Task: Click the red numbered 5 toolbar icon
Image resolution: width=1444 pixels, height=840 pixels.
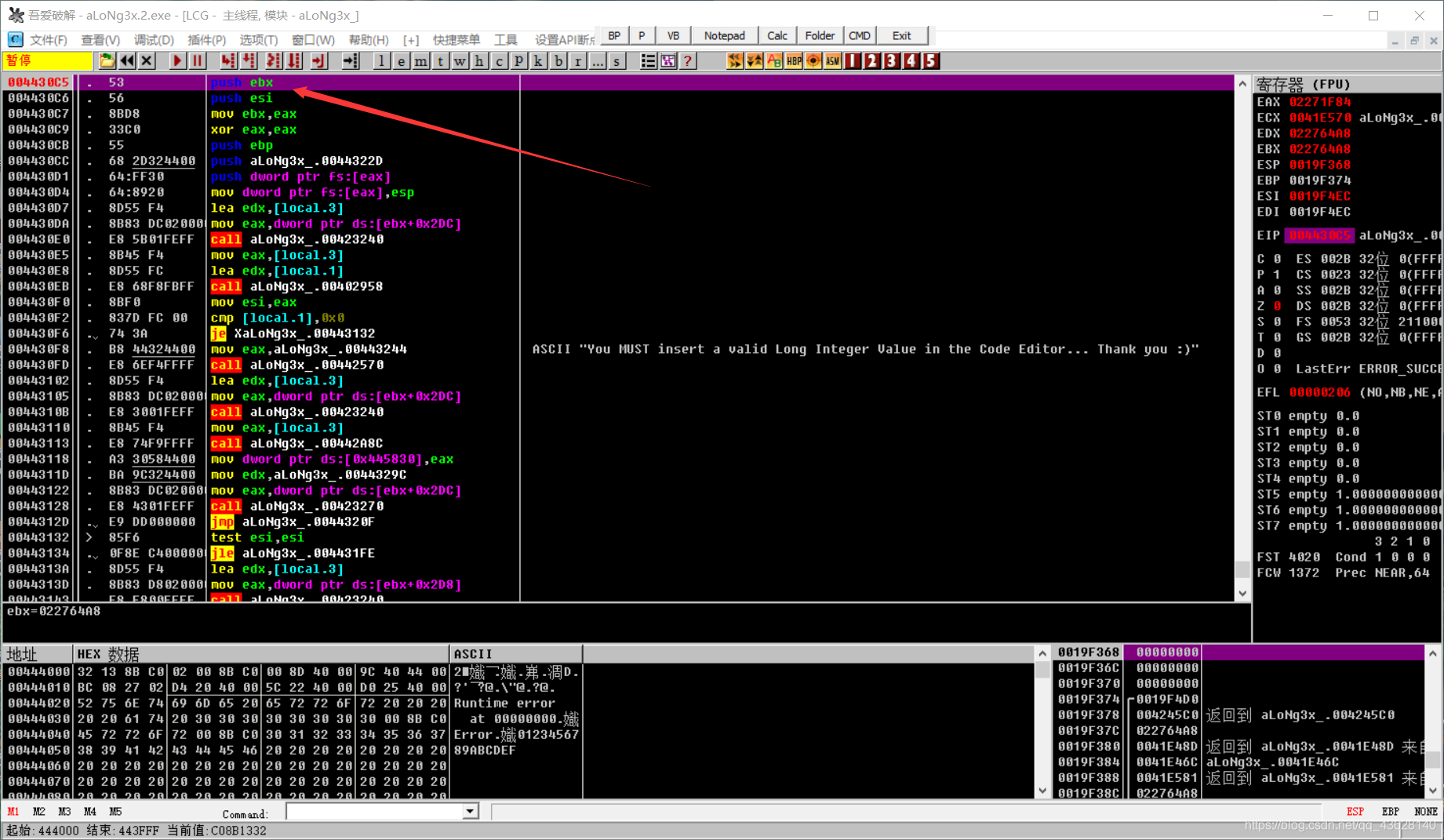Action: pos(930,60)
